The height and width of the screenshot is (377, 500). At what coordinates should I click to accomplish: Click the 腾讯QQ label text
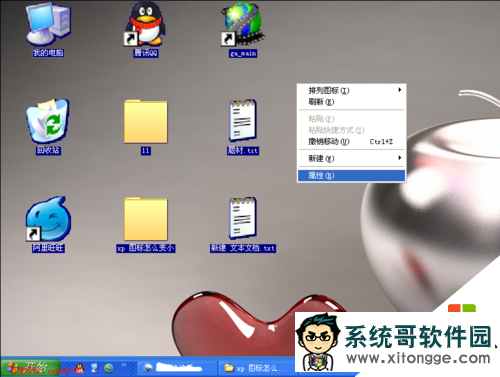click(x=146, y=53)
